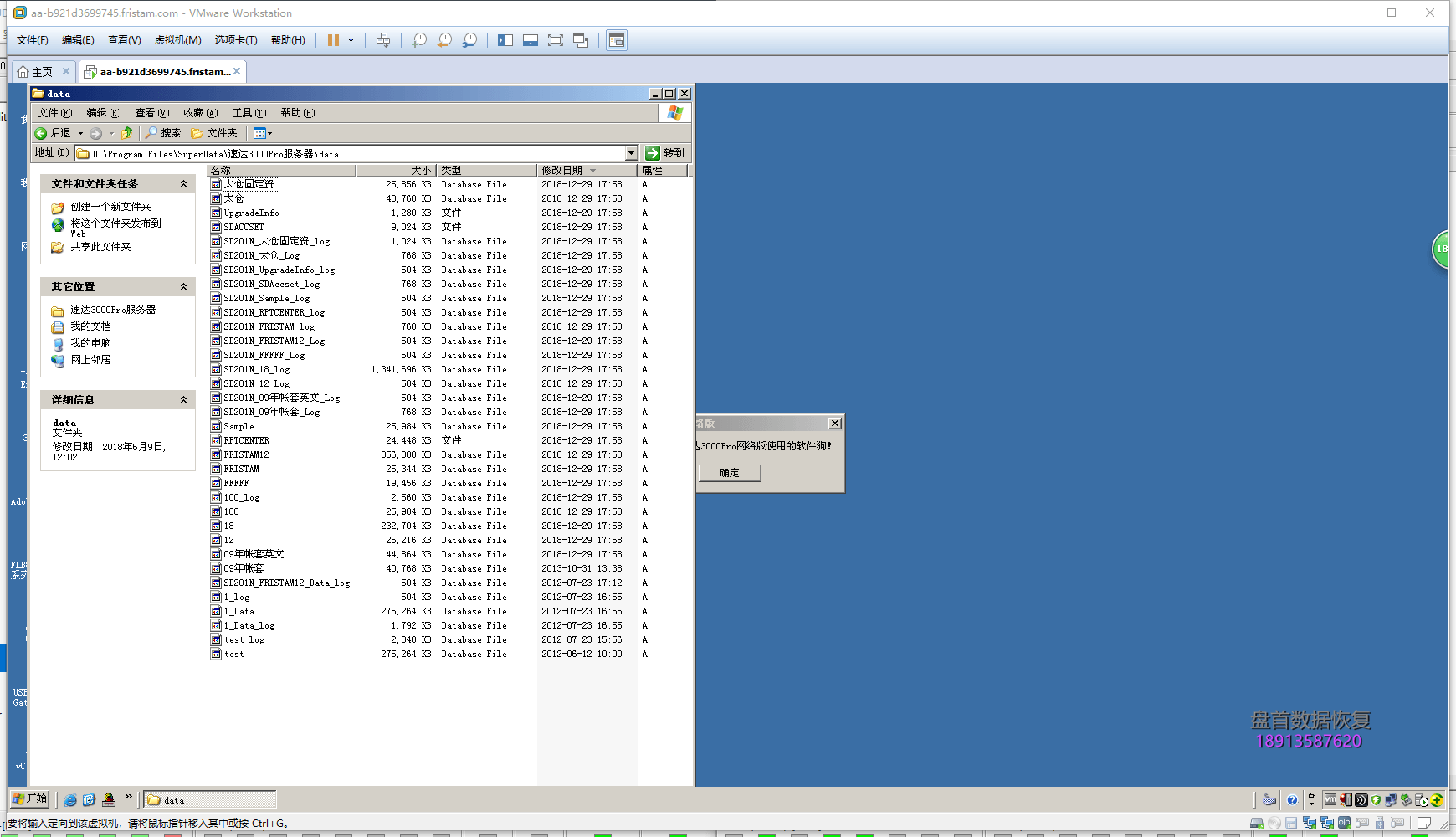This screenshot has width=1456, height=837.
Task: Show or hide the VMware thumbnail bar
Action: click(531, 40)
